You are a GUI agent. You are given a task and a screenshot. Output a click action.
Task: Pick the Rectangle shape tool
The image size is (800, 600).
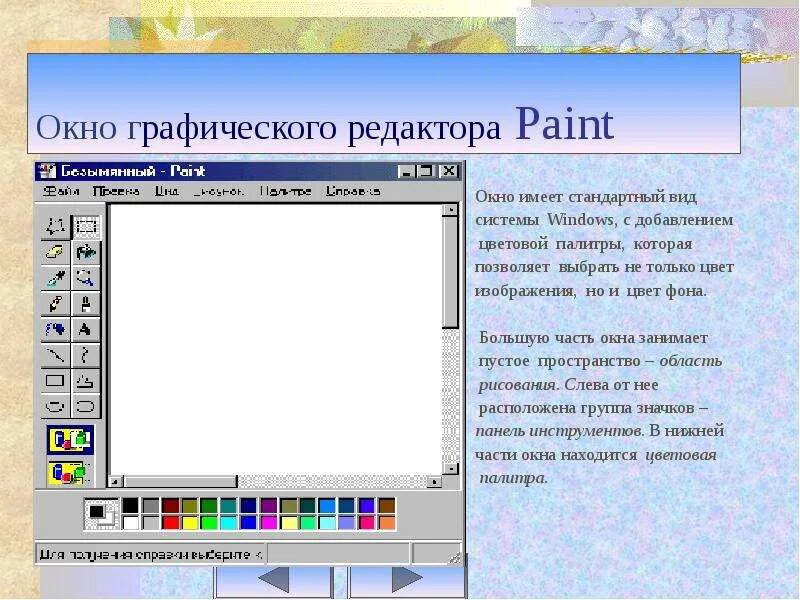pos(55,381)
